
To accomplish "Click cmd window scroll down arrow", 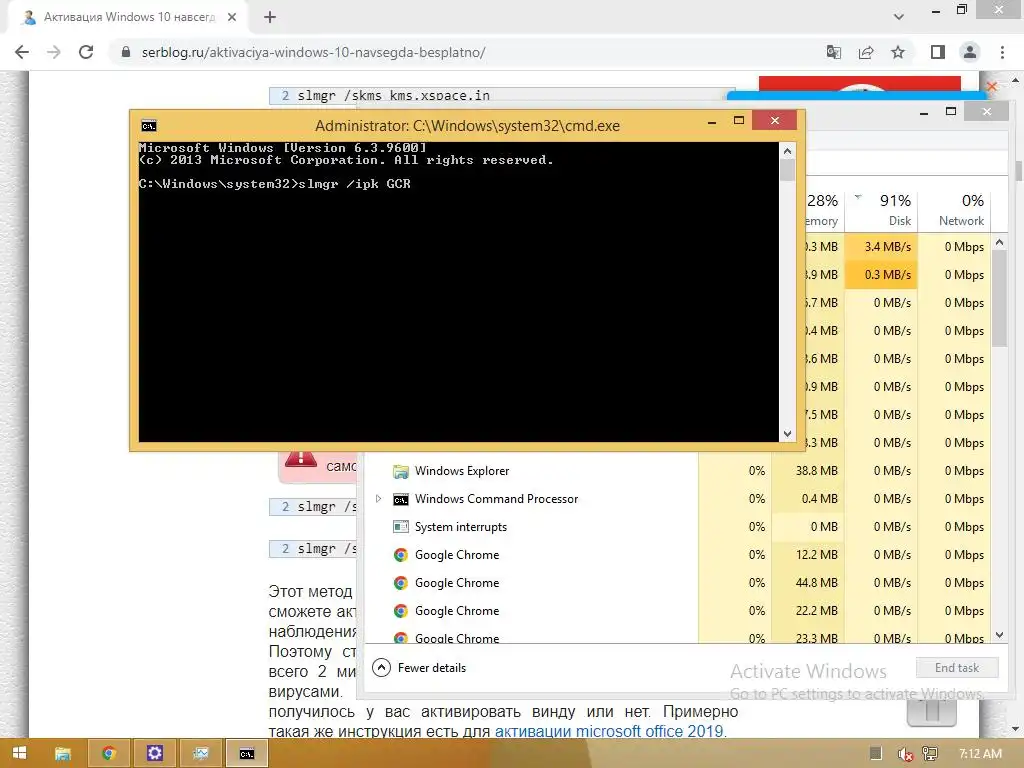I will 787,434.
